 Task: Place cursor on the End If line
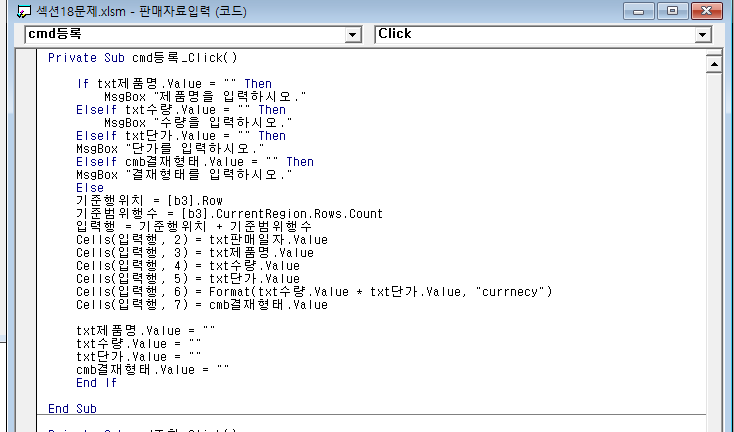tap(96, 383)
